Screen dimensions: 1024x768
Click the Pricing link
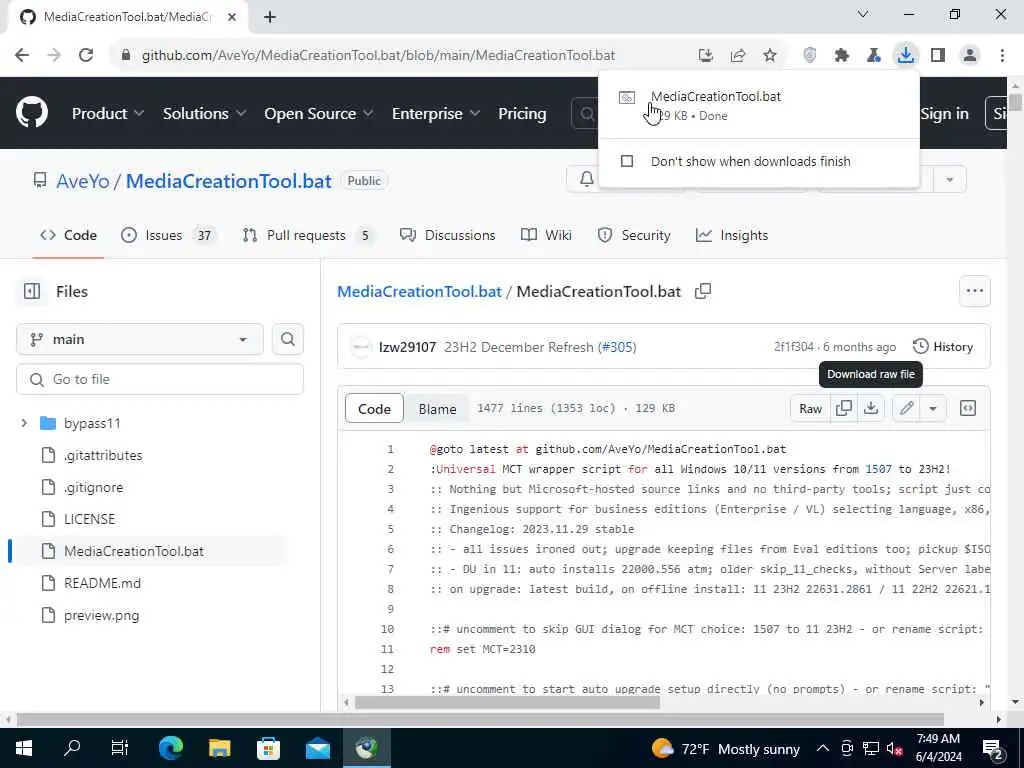point(522,114)
